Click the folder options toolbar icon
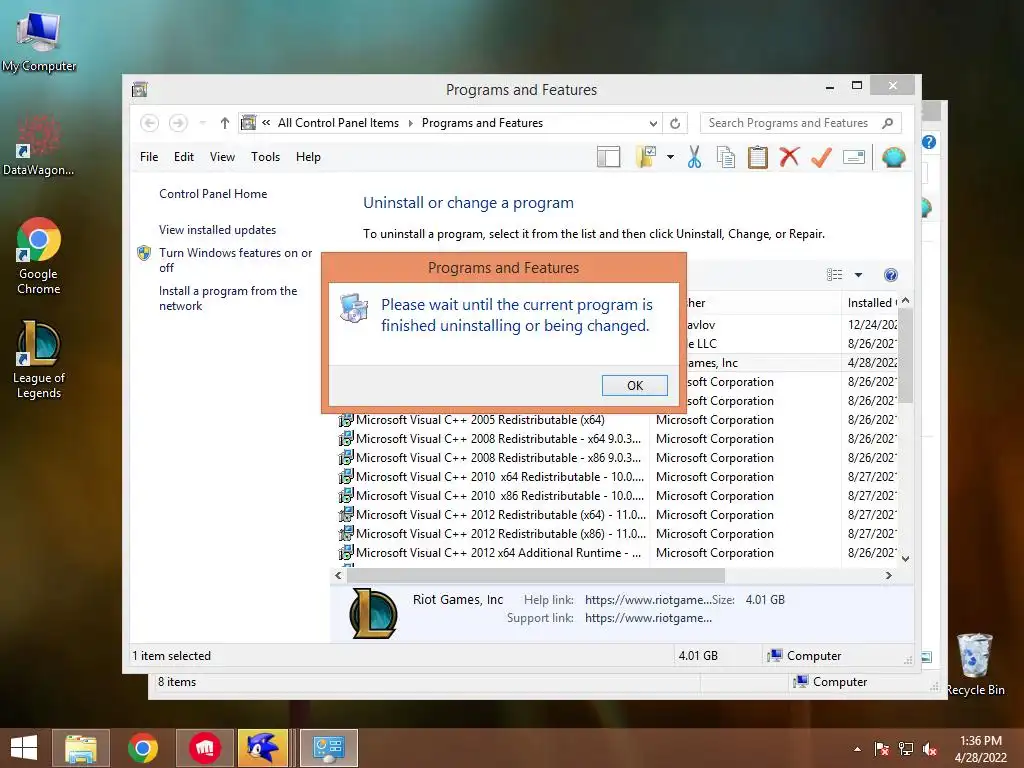1024x768 pixels. (646, 157)
